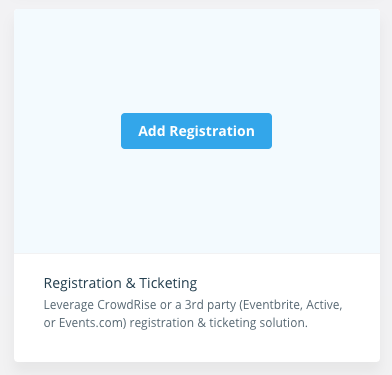Viewport: 392px width, 375px height.
Task: Click the empty light blue card area above the button
Action: point(197,61)
